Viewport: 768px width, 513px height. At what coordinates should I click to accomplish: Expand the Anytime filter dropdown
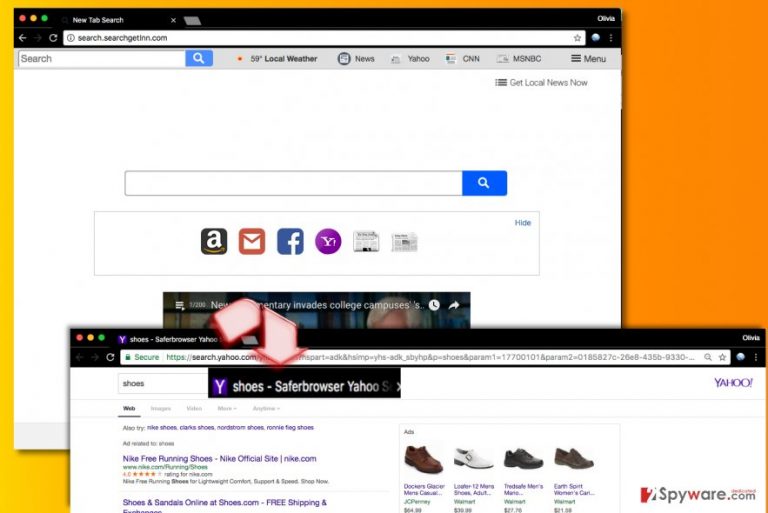pos(266,408)
